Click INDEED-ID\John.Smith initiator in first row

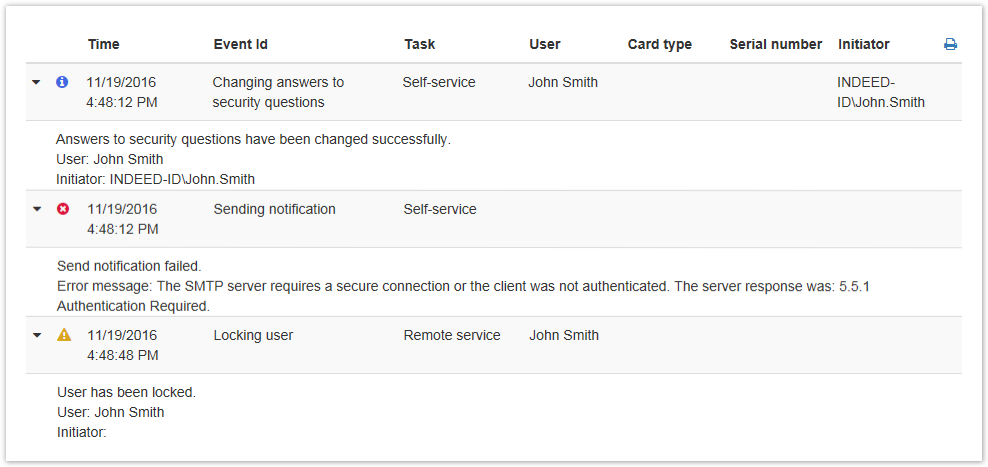pyautogui.click(x=880, y=92)
